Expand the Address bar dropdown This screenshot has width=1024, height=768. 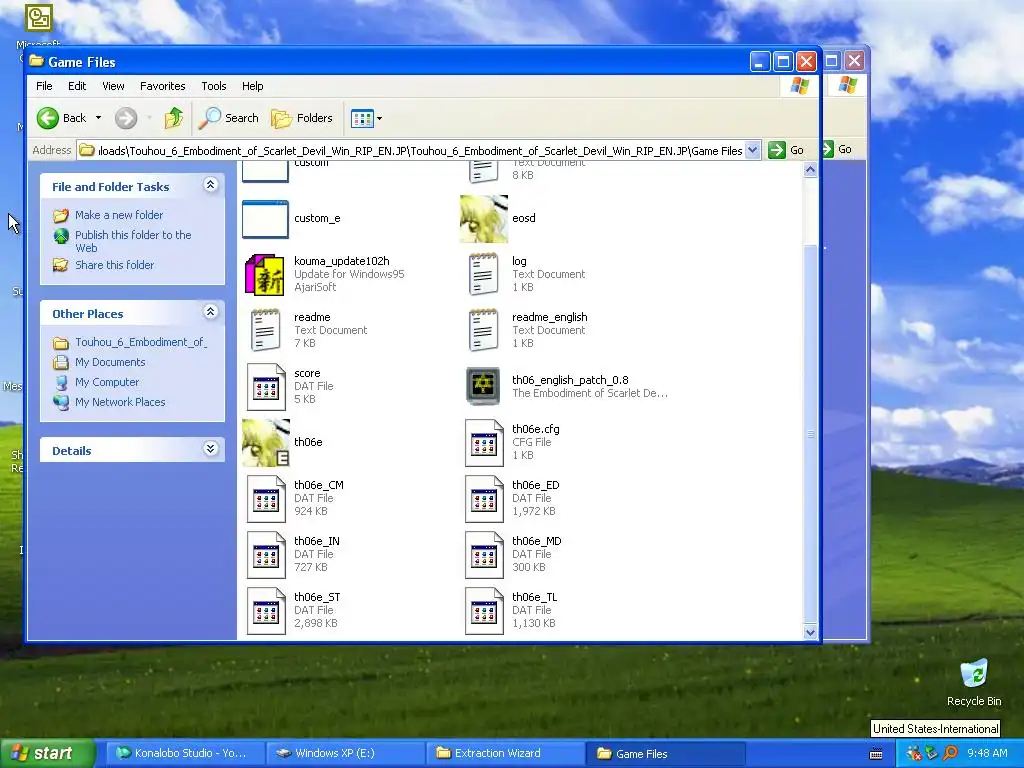point(752,150)
